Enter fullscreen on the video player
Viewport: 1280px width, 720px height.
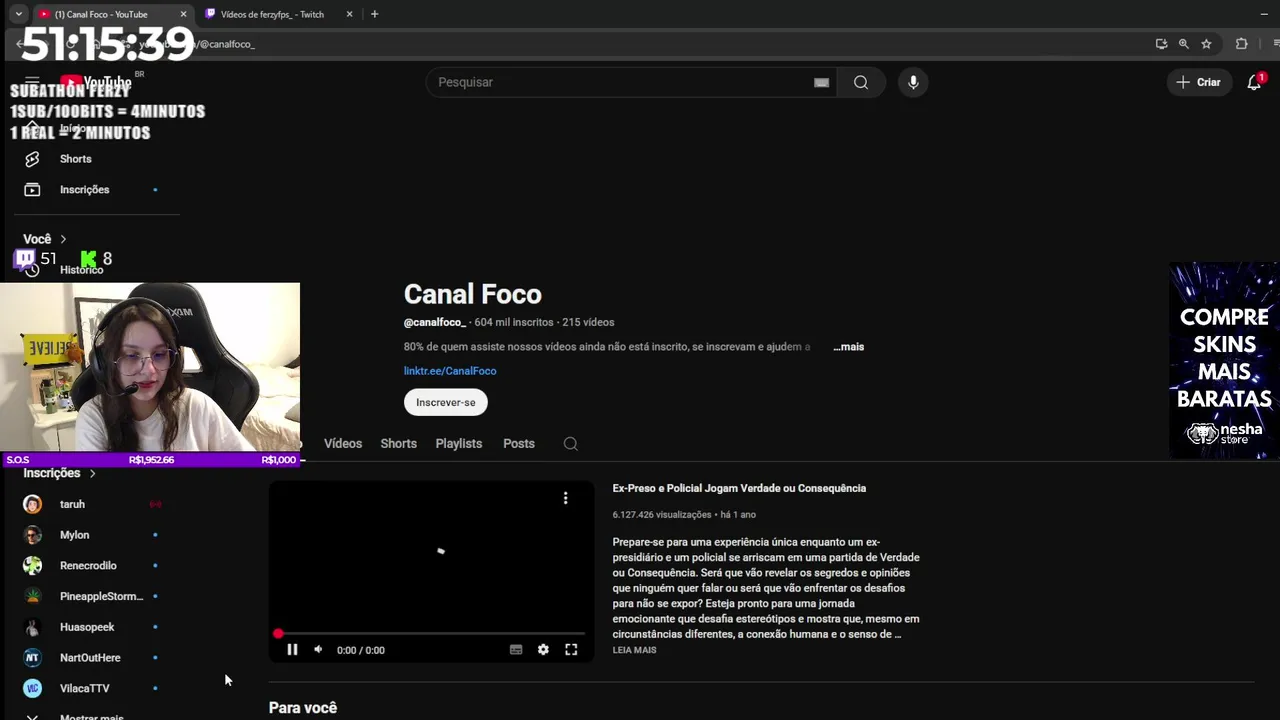[571, 650]
